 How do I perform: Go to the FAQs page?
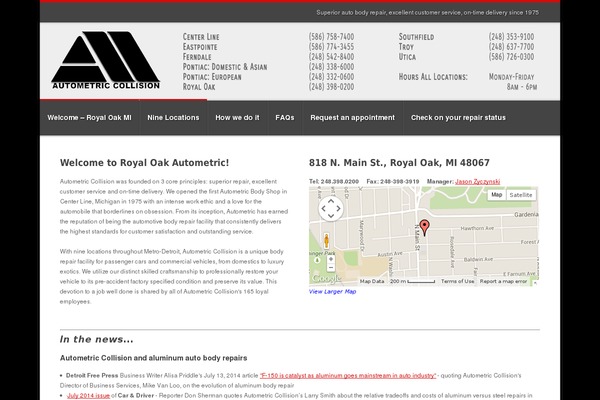(285, 118)
